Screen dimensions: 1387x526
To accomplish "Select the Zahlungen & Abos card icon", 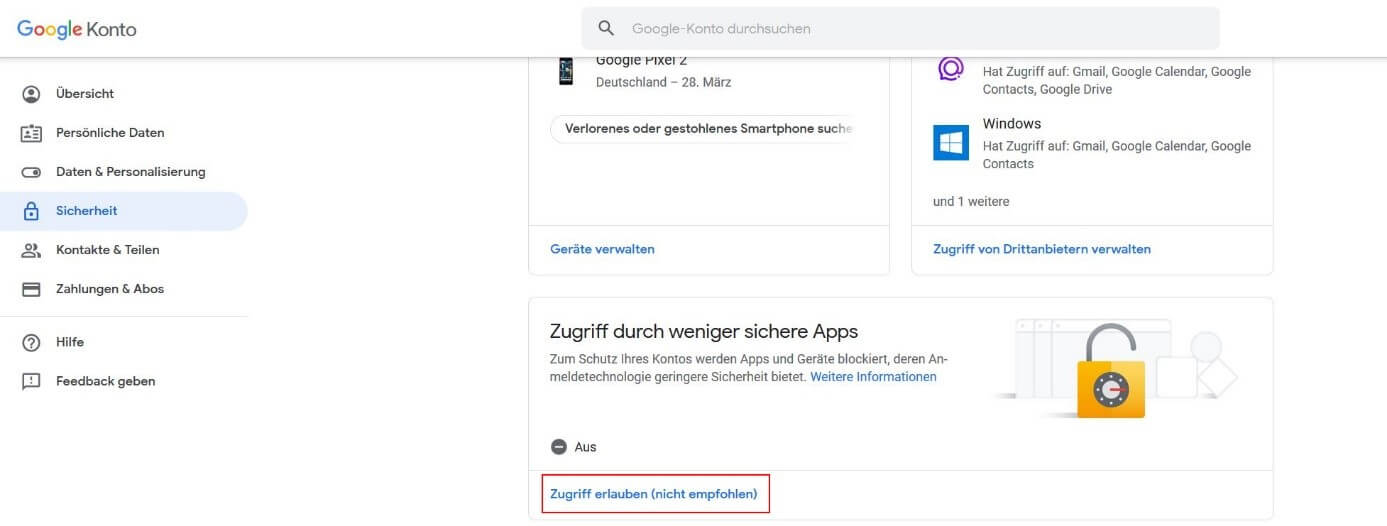I will 31,289.
